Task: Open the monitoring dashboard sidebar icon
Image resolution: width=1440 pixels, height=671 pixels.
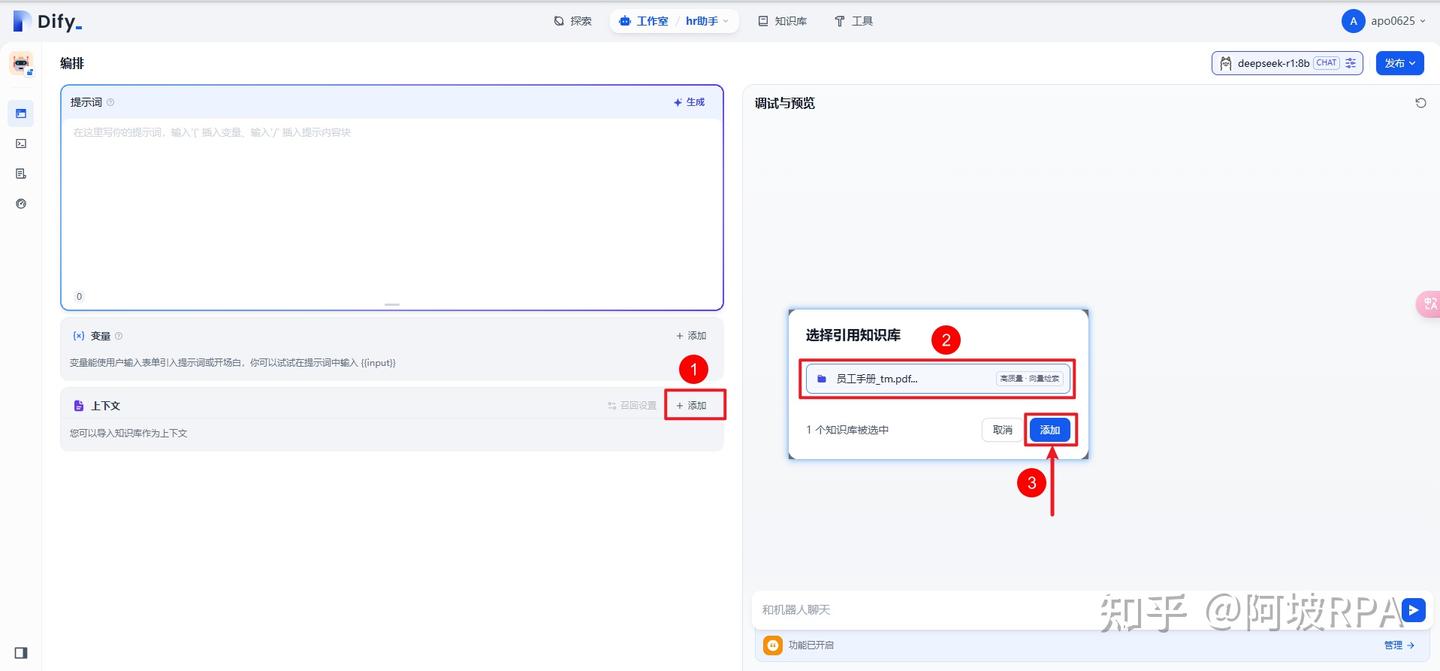Action: [x=20, y=203]
